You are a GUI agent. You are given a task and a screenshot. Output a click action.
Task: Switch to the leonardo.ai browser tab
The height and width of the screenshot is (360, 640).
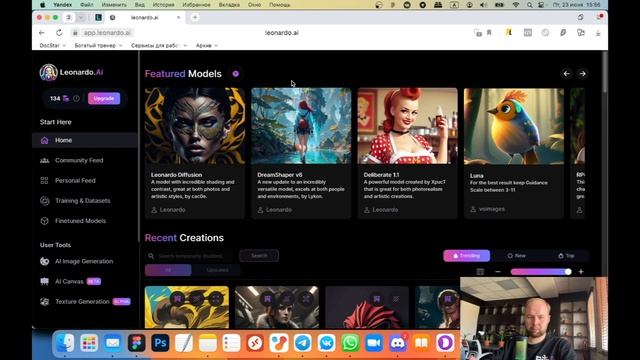[x=145, y=18]
